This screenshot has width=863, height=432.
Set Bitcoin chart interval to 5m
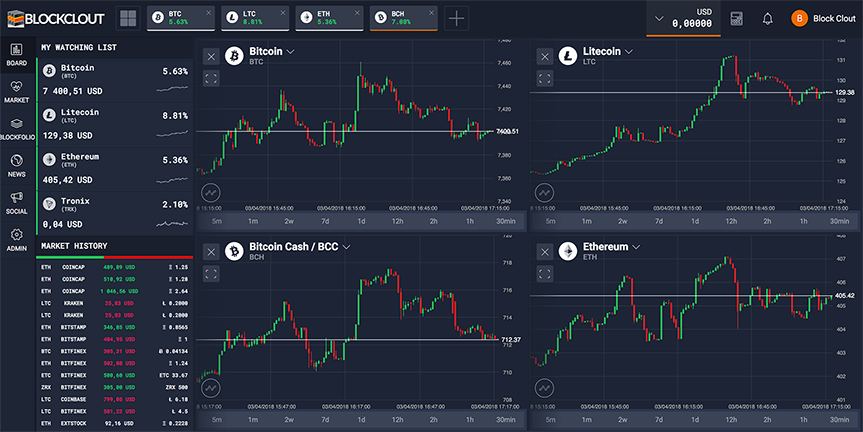pos(217,221)
